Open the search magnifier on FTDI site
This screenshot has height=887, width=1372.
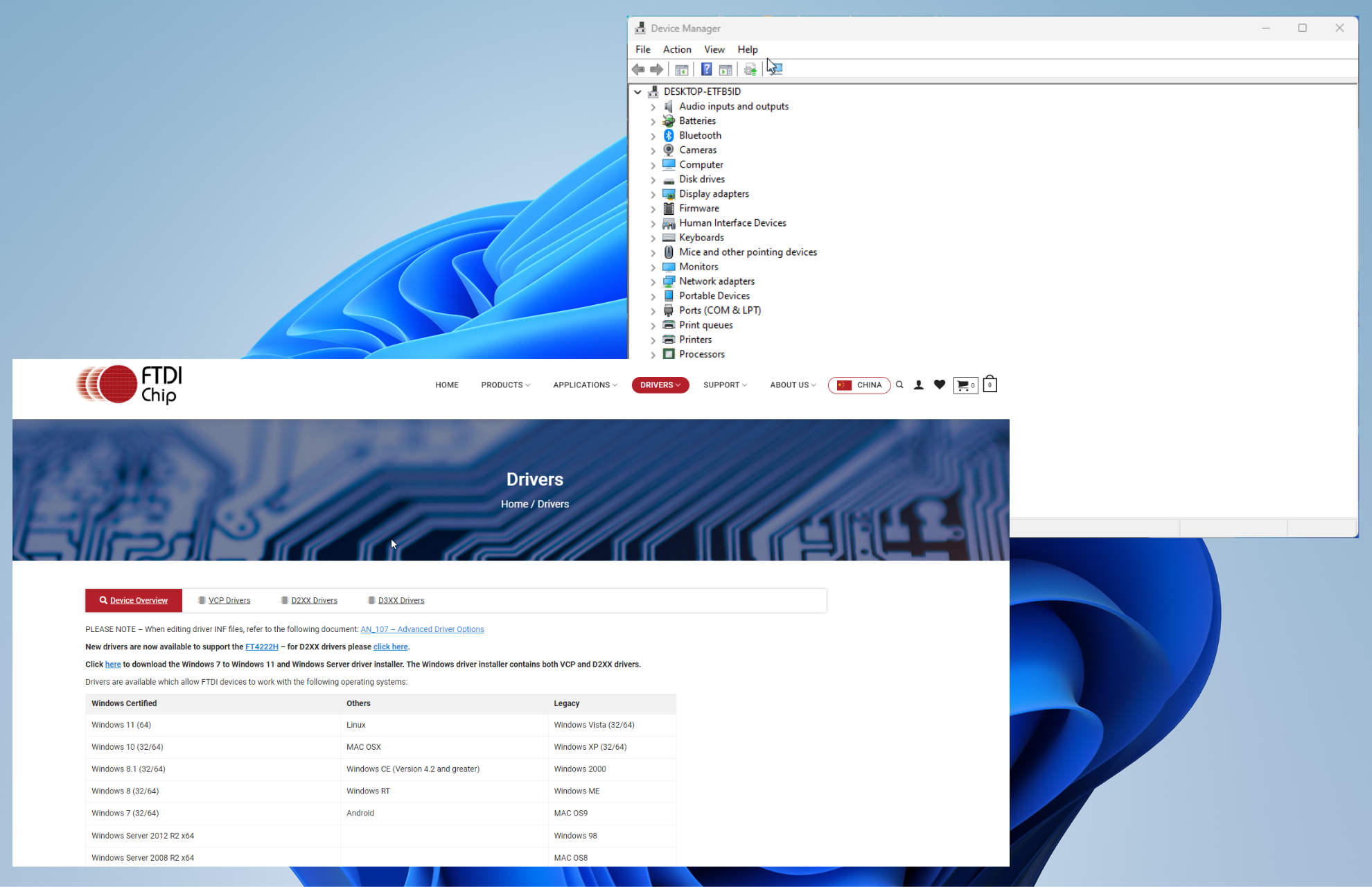(899, 385)
